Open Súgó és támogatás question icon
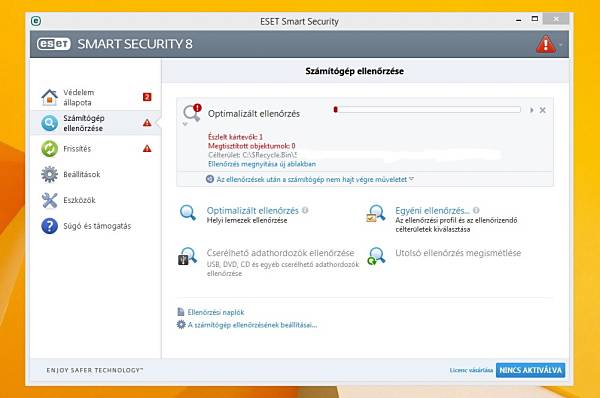Viewport: 600px width, 398px height. point(49,226)
